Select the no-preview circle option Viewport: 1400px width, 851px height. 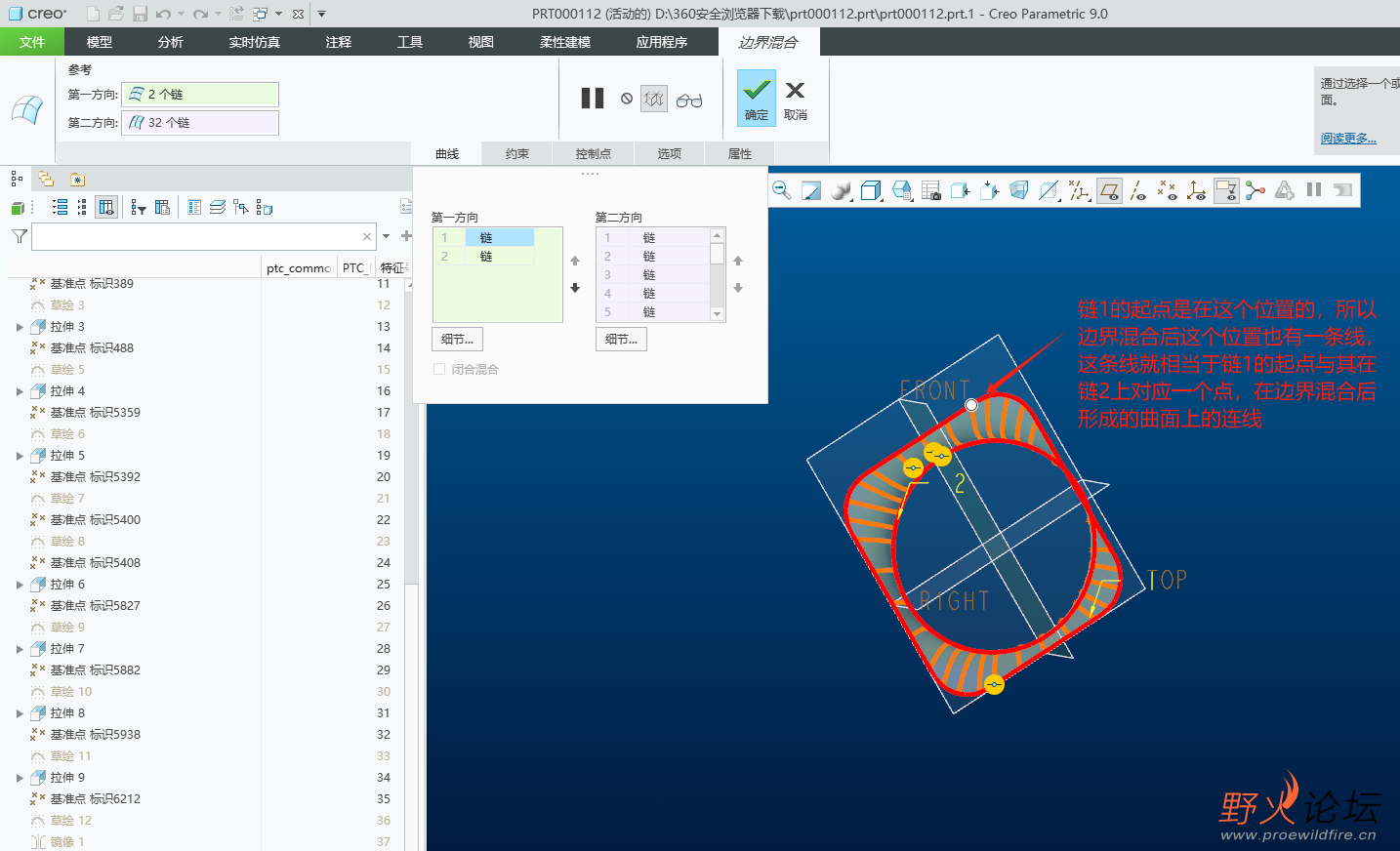click(x=627, y=99)
